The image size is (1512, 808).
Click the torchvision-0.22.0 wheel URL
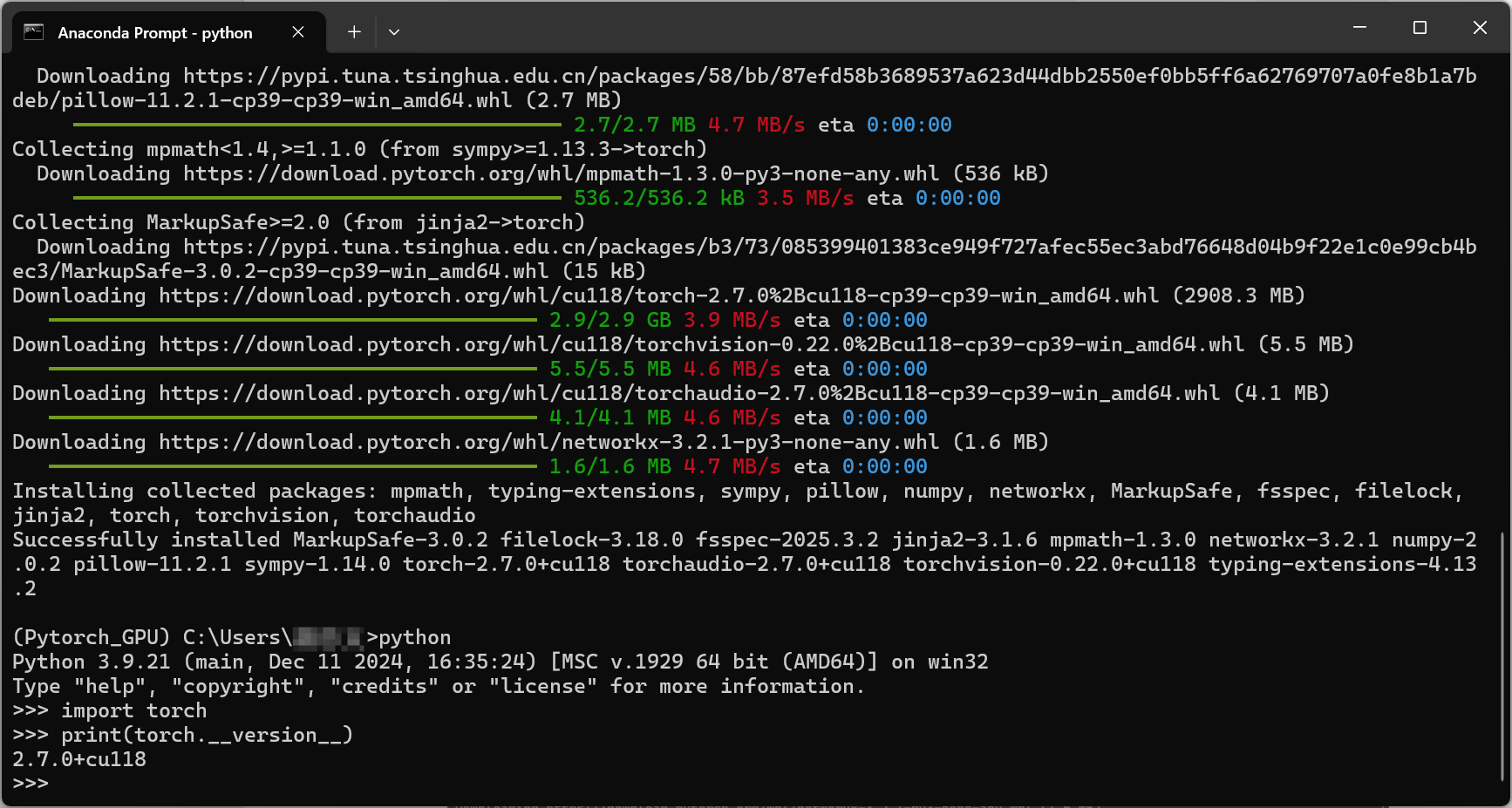tap(610, 344)
